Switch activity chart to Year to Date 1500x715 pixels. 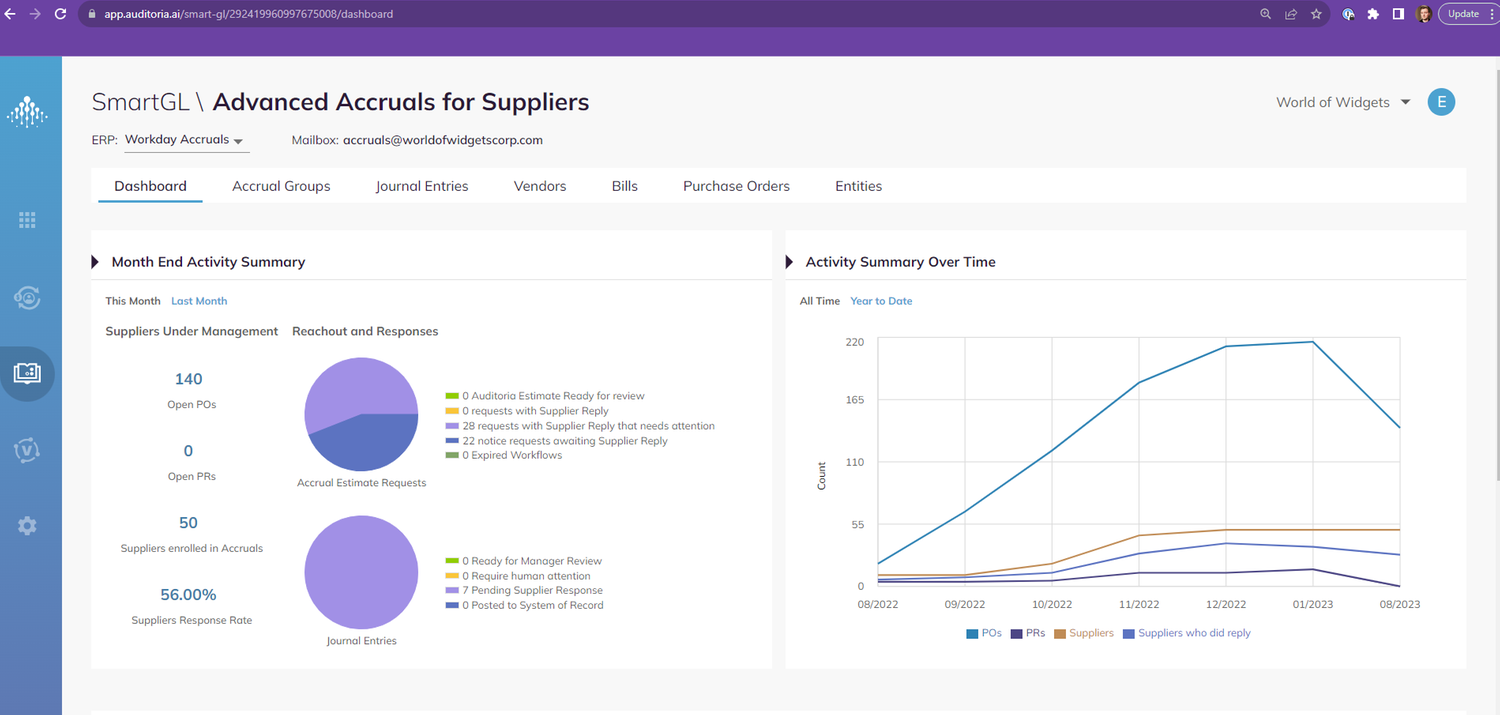[880, 300]
